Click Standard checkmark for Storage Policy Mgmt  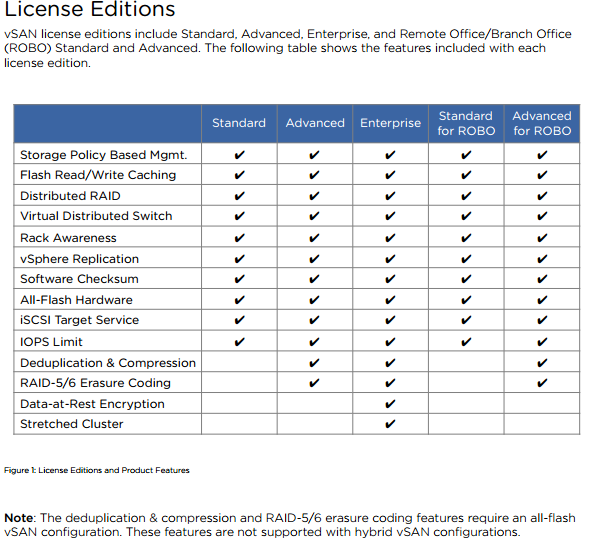[x=239, y=155]
